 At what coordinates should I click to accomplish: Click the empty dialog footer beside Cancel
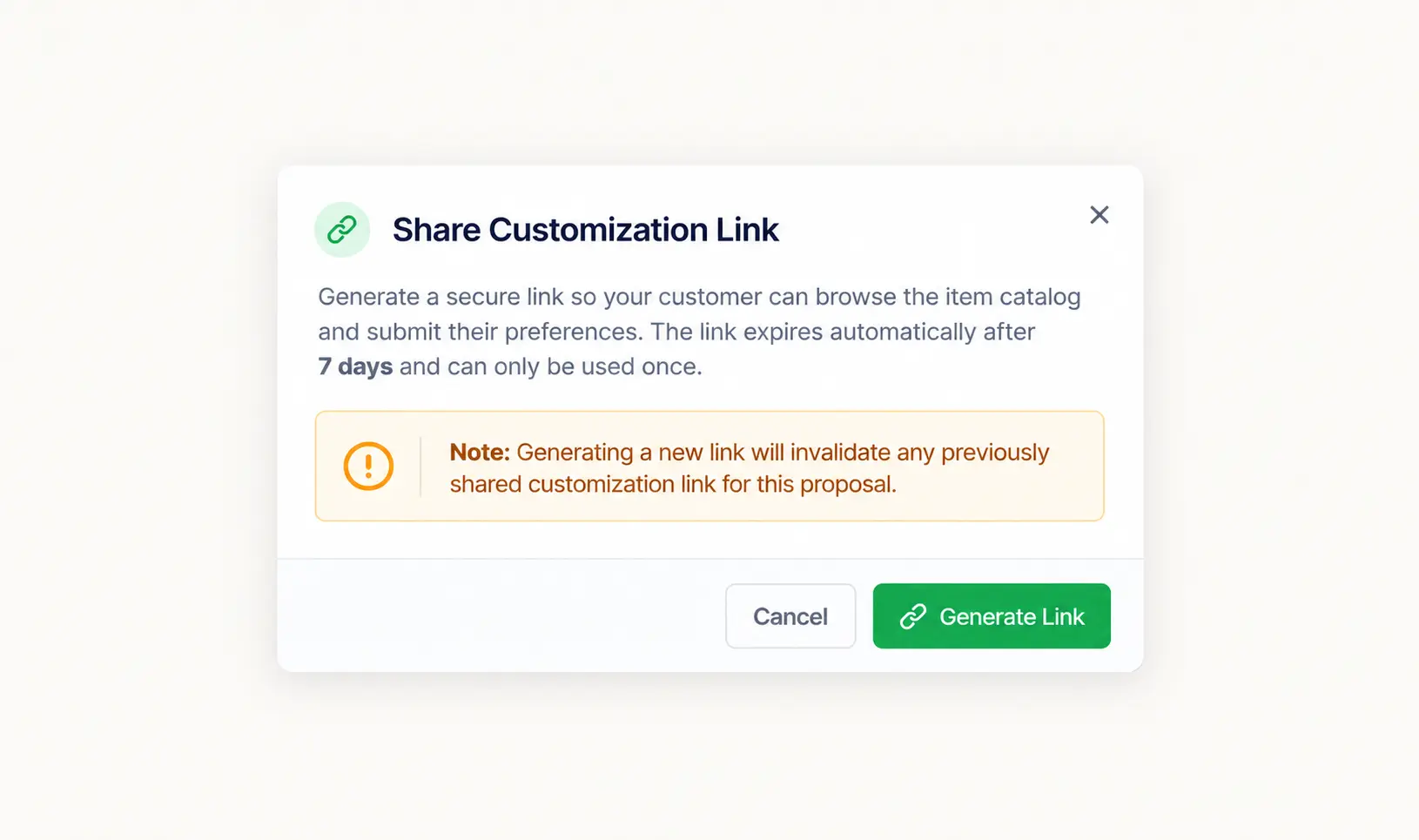click(501, 616)
